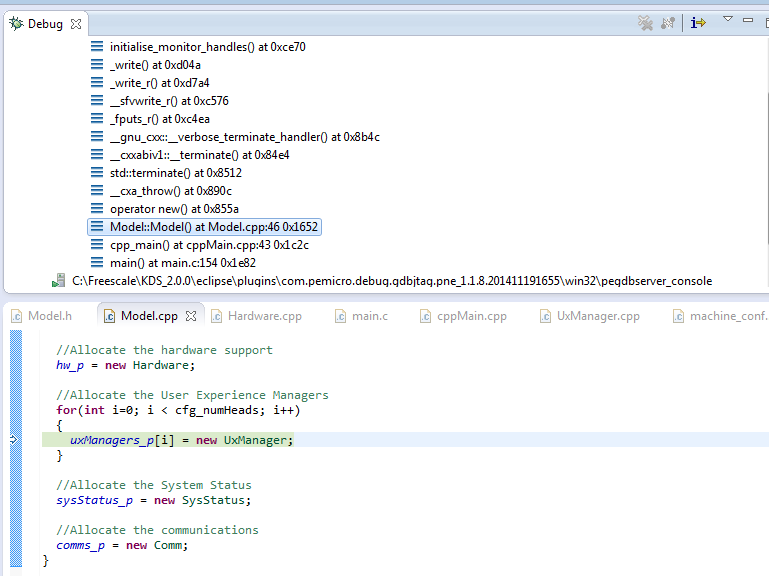Select stack frame initialise_monitor_handles() at 0xce70

point(207,47)
